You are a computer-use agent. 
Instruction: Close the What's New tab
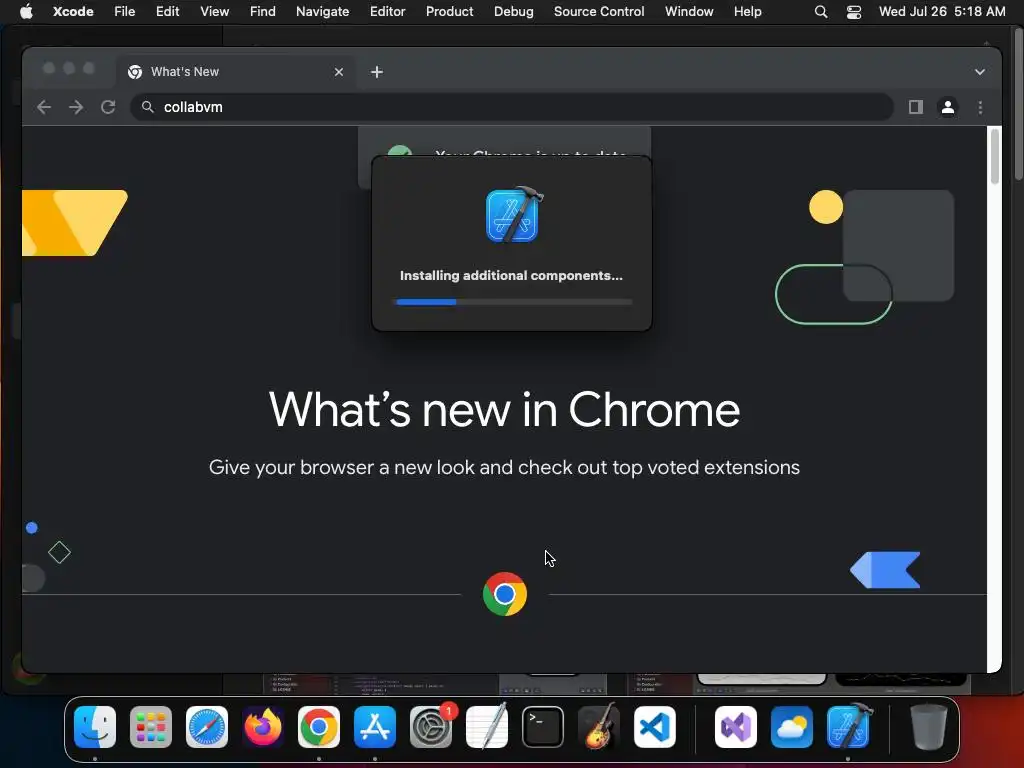tap(339, 72)
